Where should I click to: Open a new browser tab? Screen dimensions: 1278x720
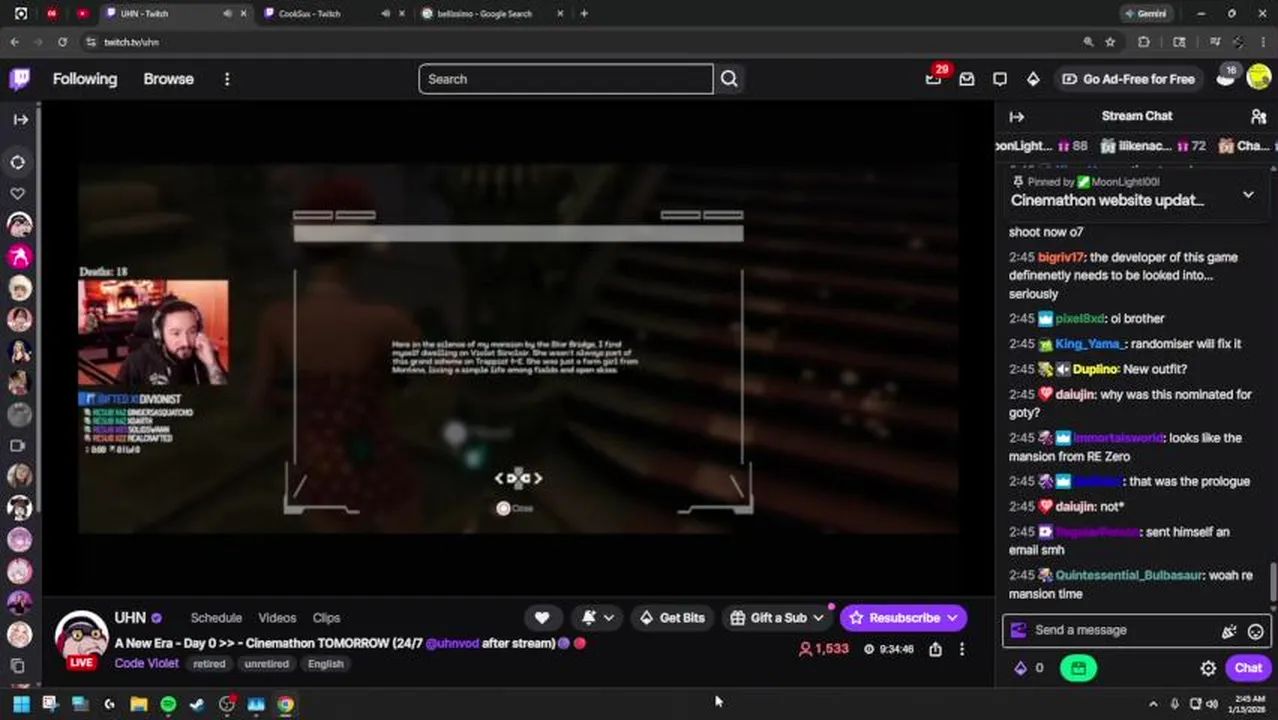point(584,14)
